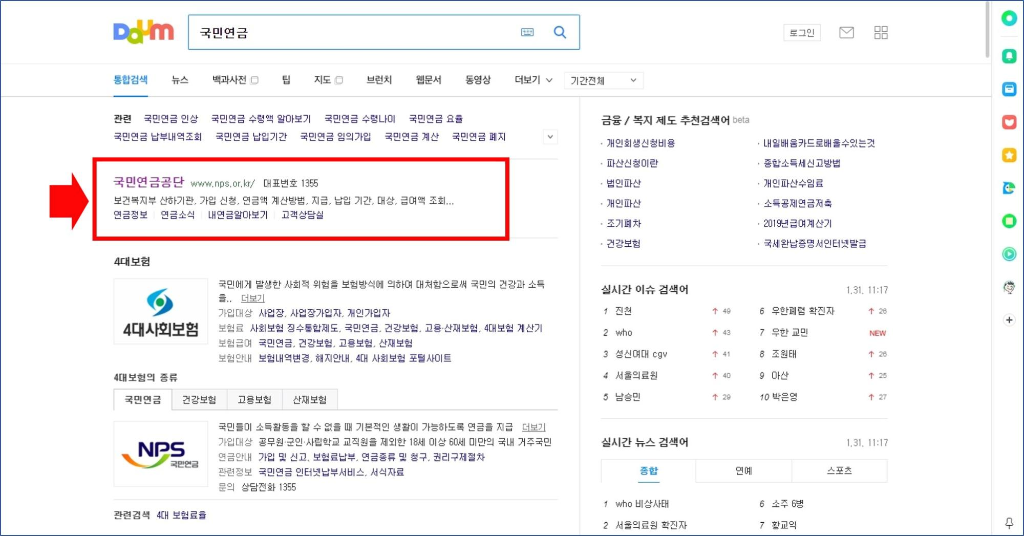This screenshot has height=536, width=1024.
Task: Select the 건강보험 insurance tab
Action: point(199,400)
